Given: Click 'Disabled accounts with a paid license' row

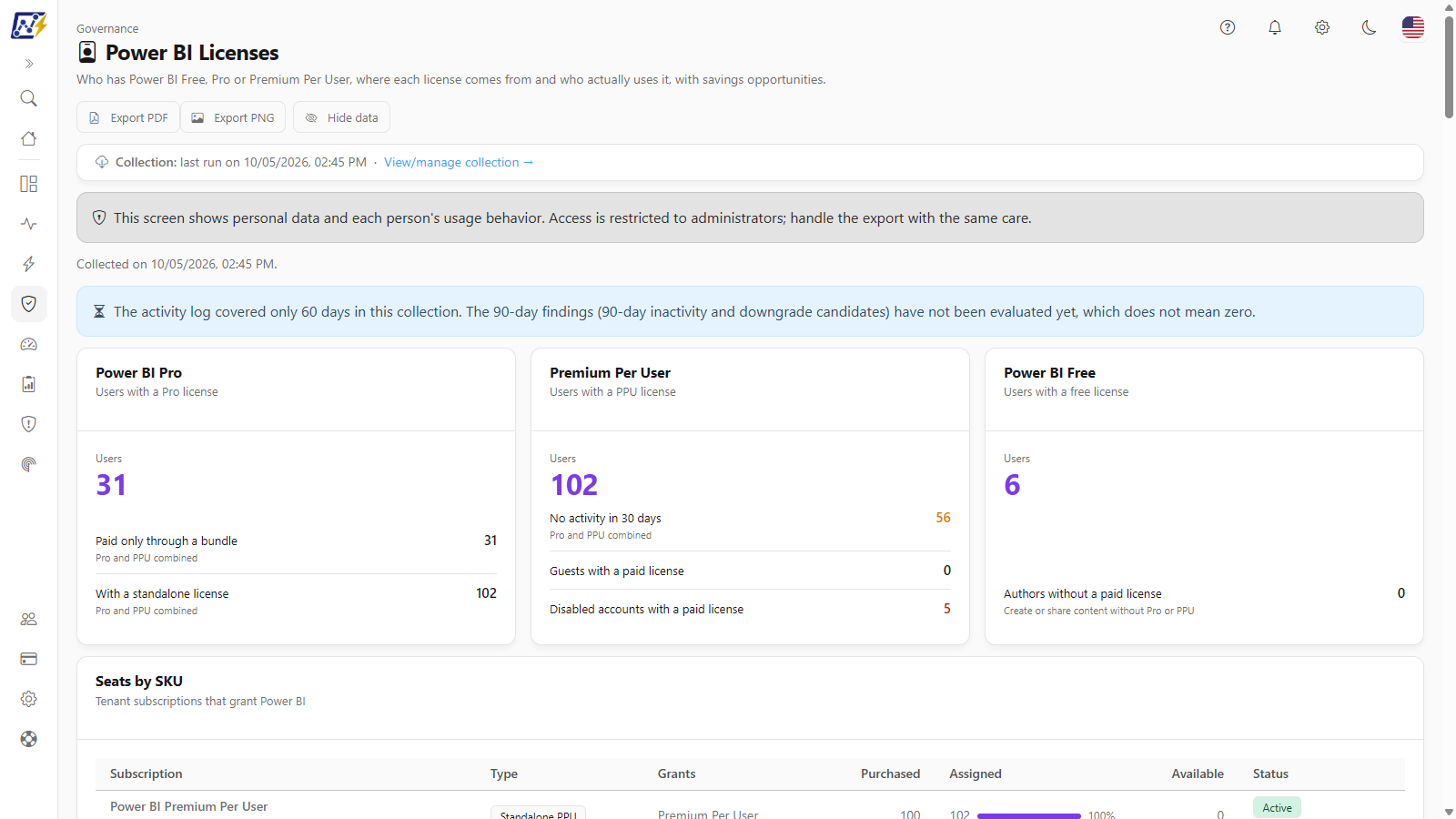Looking at the screenshot, I should click(x=750, y=609).
